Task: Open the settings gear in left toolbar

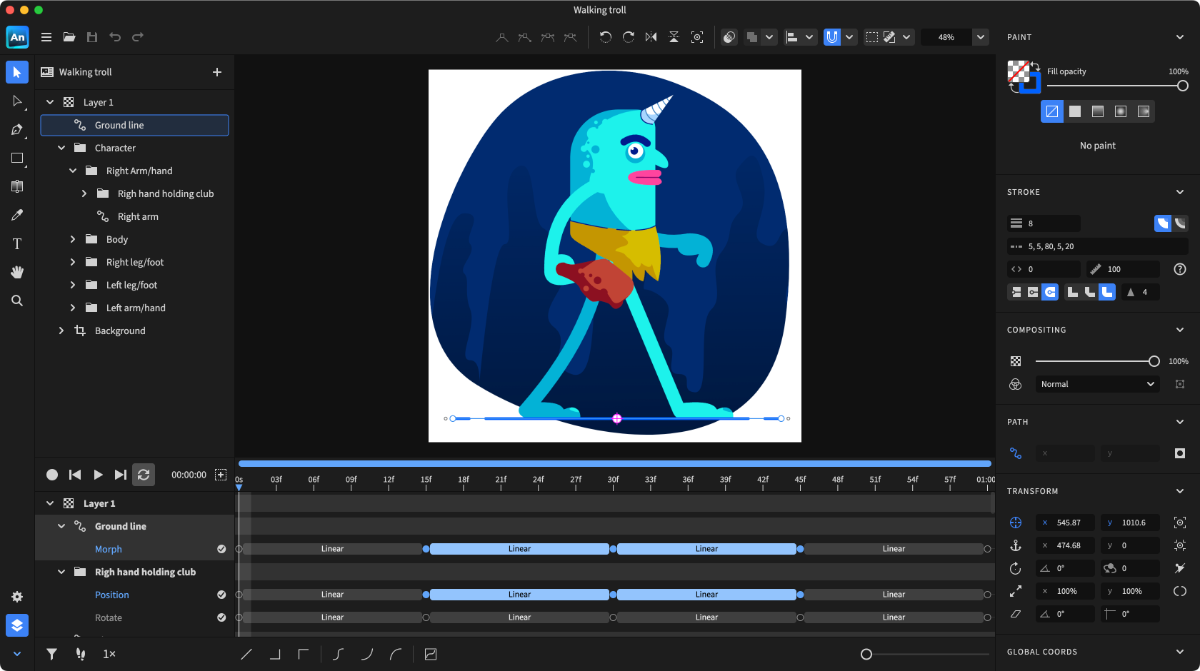Action: click(17, 597)
